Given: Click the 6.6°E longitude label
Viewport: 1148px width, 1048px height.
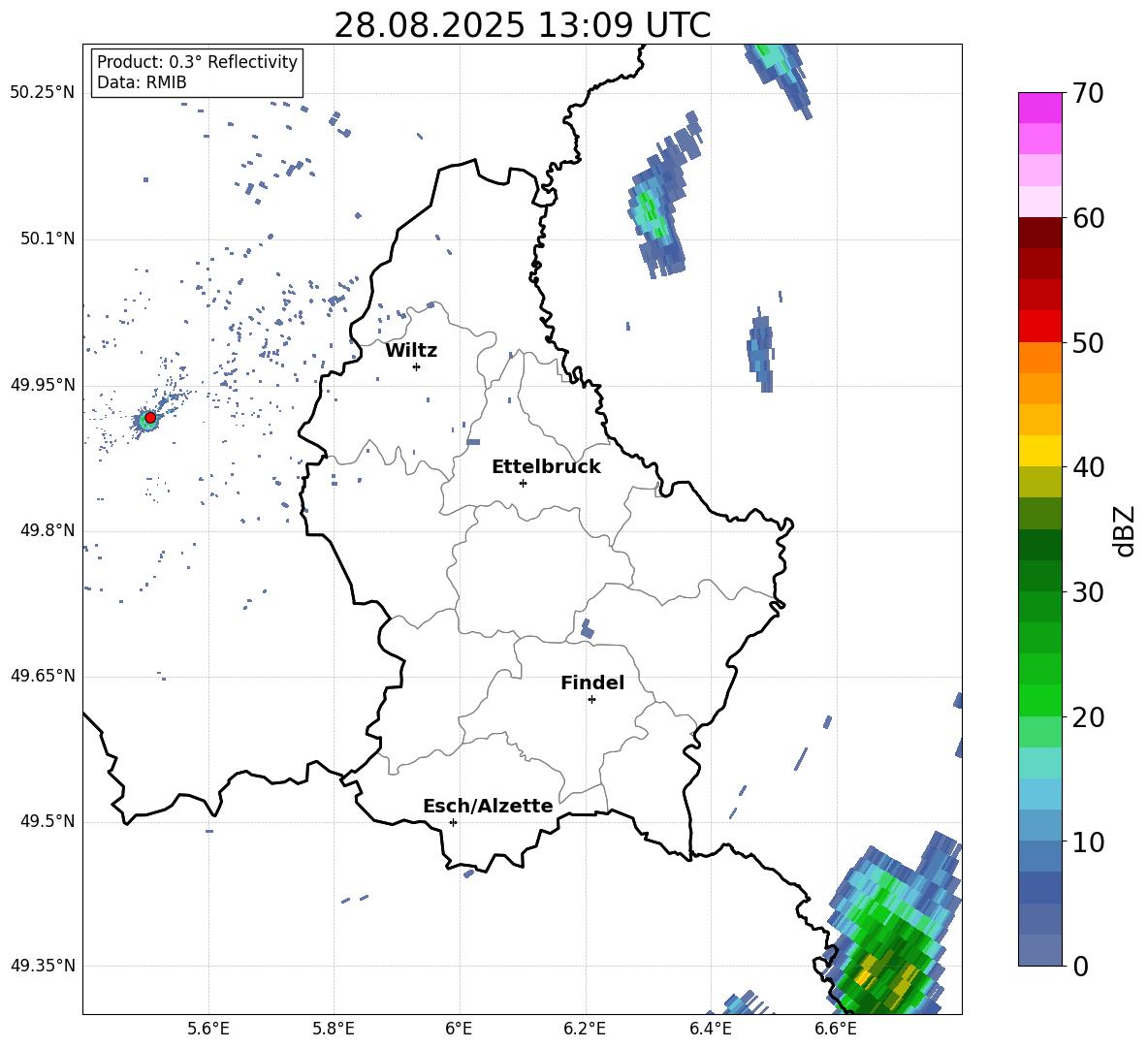Looking at the screenshot, I should pos(836,1029).
